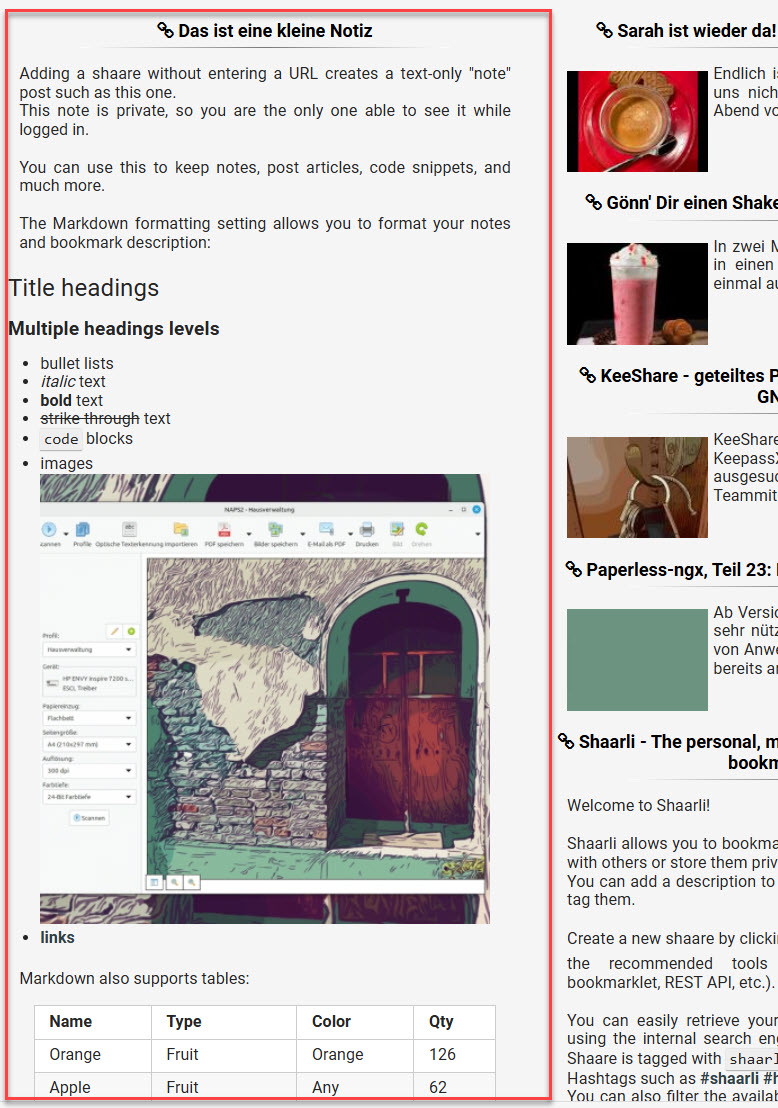
Task: Click the Bilder speichern icon
Action: pos(275,530)
